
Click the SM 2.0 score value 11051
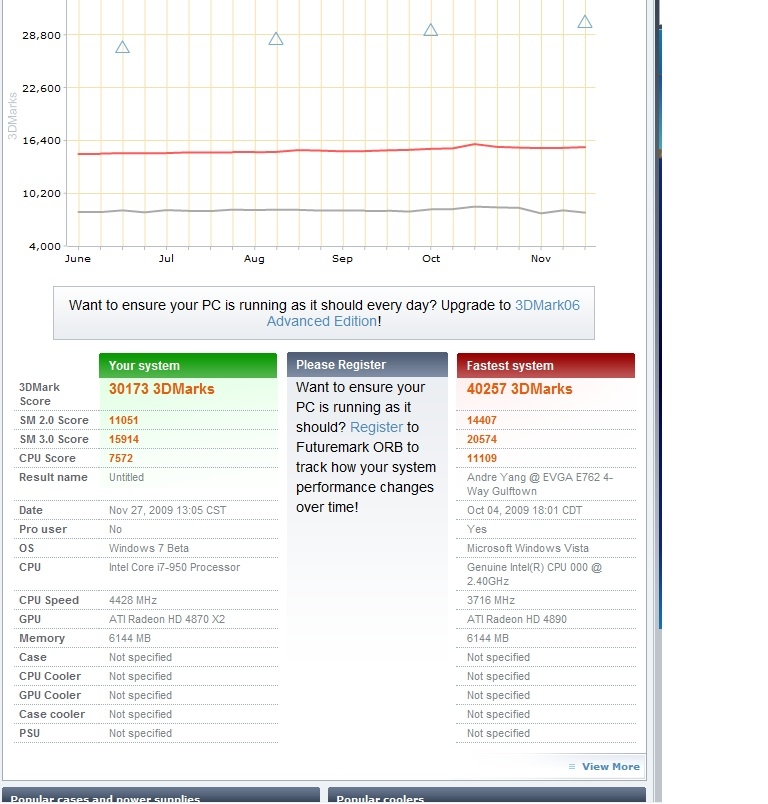click(124, 420)
